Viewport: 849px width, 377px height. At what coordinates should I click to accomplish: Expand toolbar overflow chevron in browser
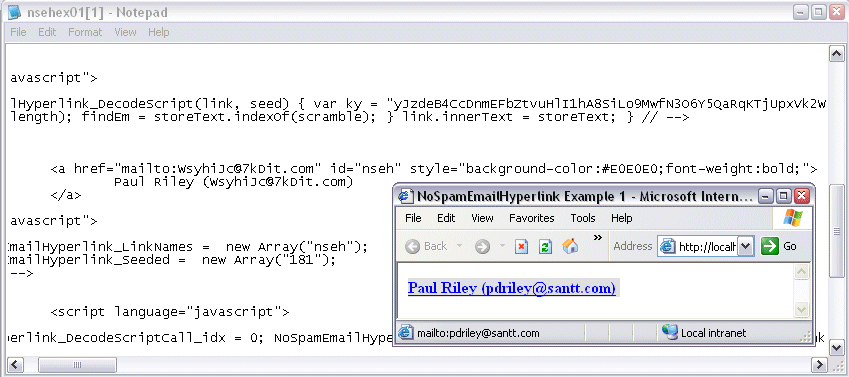(598, 237)
